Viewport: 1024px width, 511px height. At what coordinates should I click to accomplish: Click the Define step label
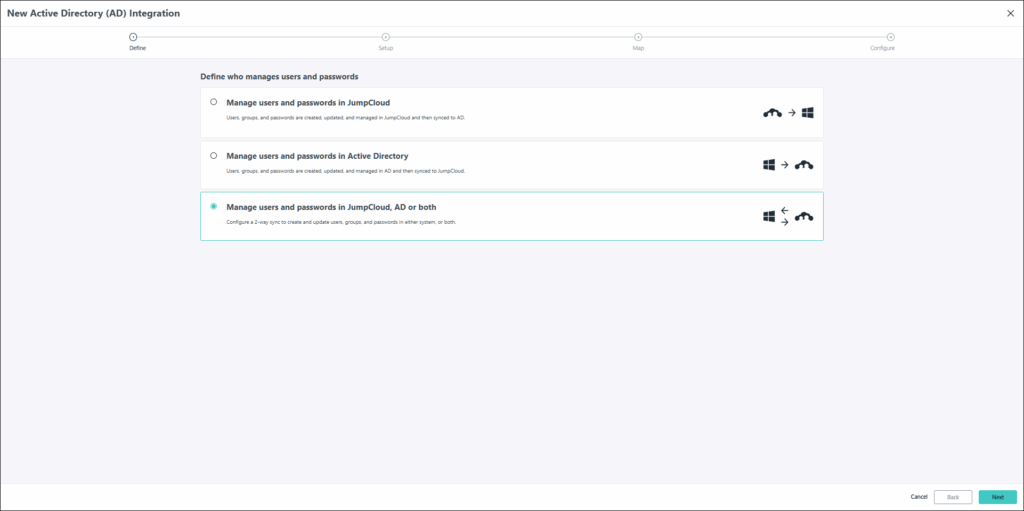click(x=138, y=48)
